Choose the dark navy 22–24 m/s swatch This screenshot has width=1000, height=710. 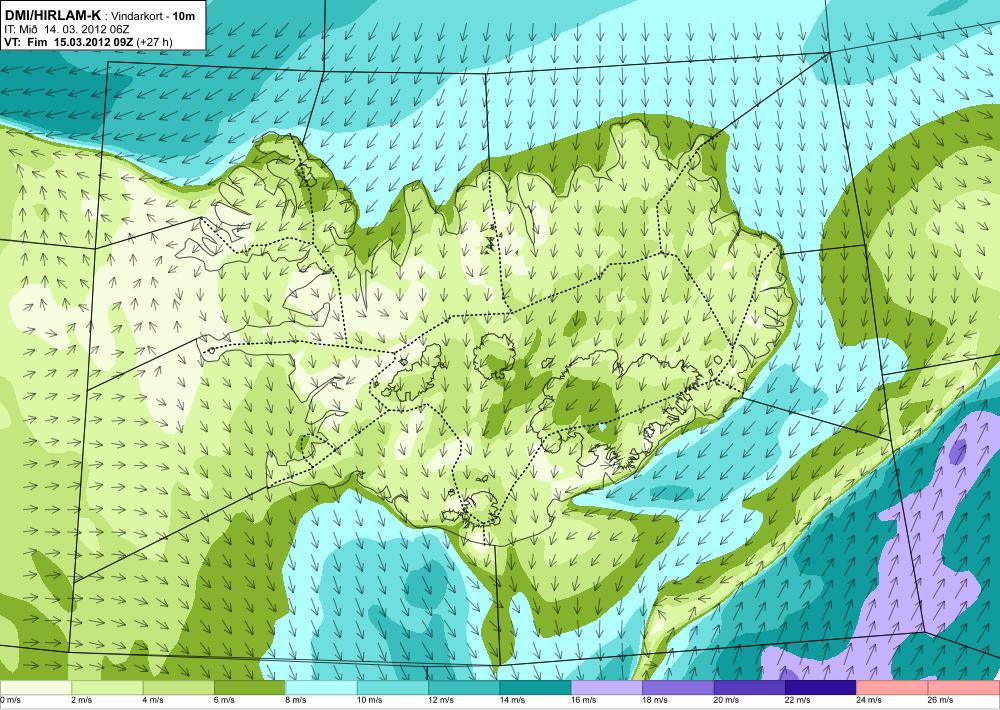tap(821, 688)
